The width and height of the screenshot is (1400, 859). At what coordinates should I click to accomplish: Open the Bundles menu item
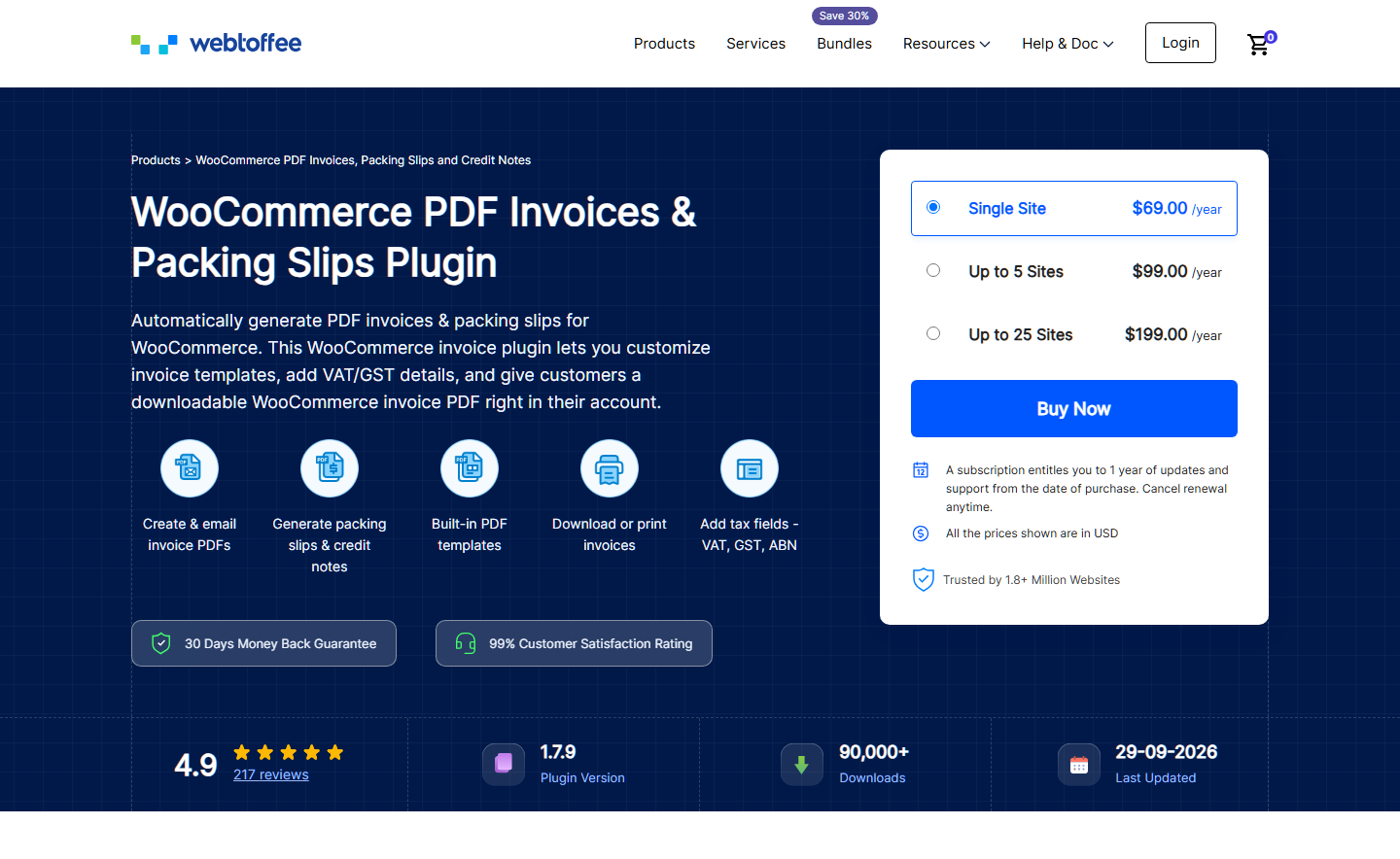click(x=844, y=44)
